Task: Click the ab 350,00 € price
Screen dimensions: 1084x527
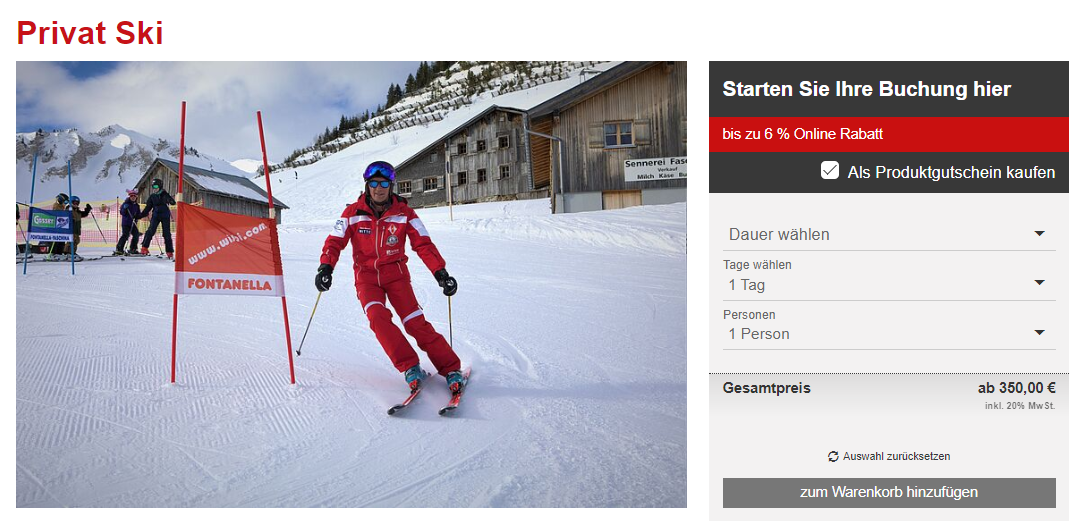Action: [x=1016, y=388]
